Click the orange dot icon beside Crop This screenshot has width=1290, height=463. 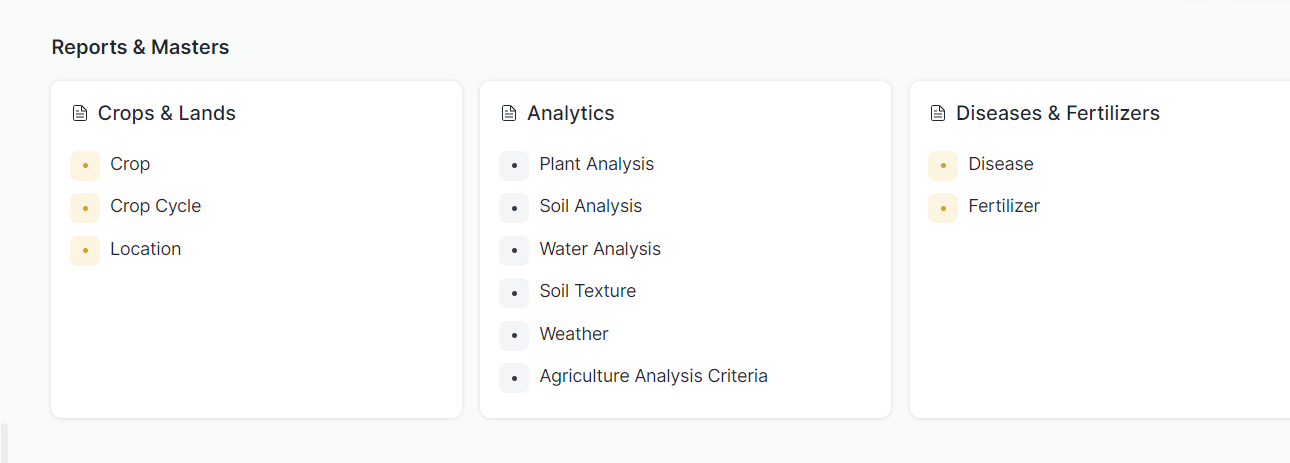coord(85,165)
